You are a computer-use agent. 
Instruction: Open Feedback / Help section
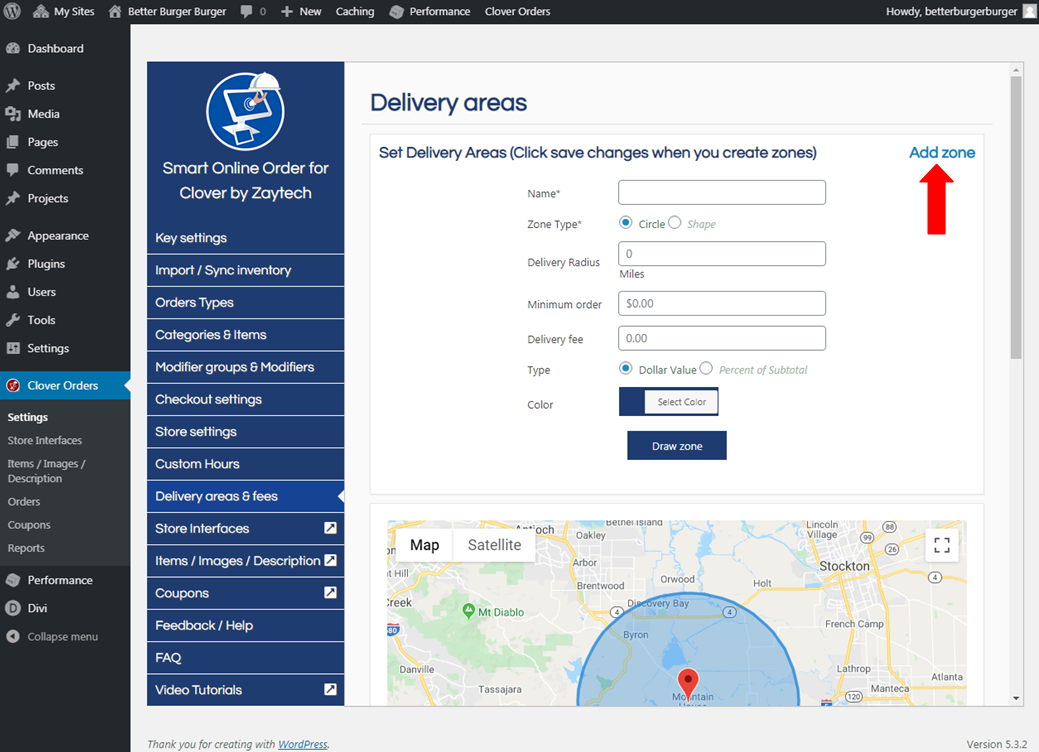(x=245, y=625)
